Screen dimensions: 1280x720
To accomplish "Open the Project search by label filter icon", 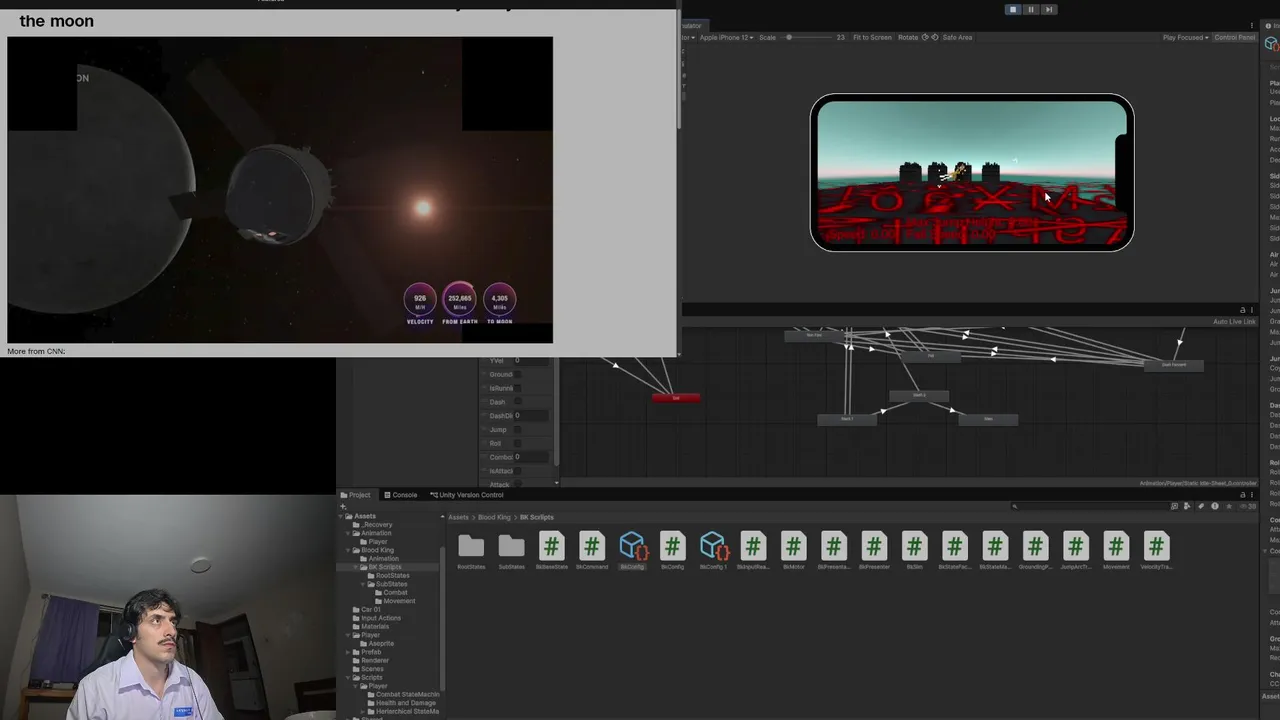I will coord(1201,506).
